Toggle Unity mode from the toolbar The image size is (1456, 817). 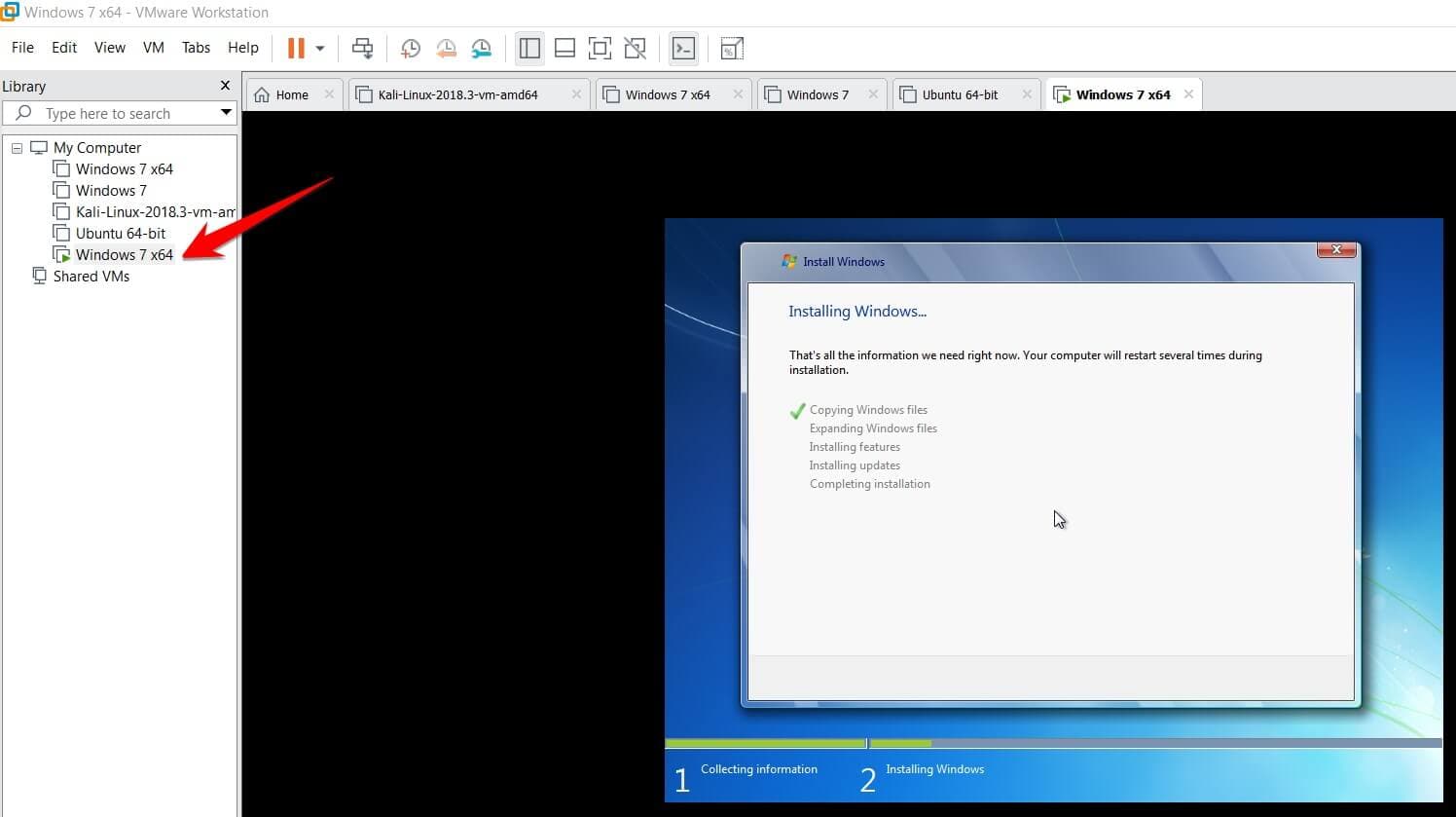(x=635, y=48)
